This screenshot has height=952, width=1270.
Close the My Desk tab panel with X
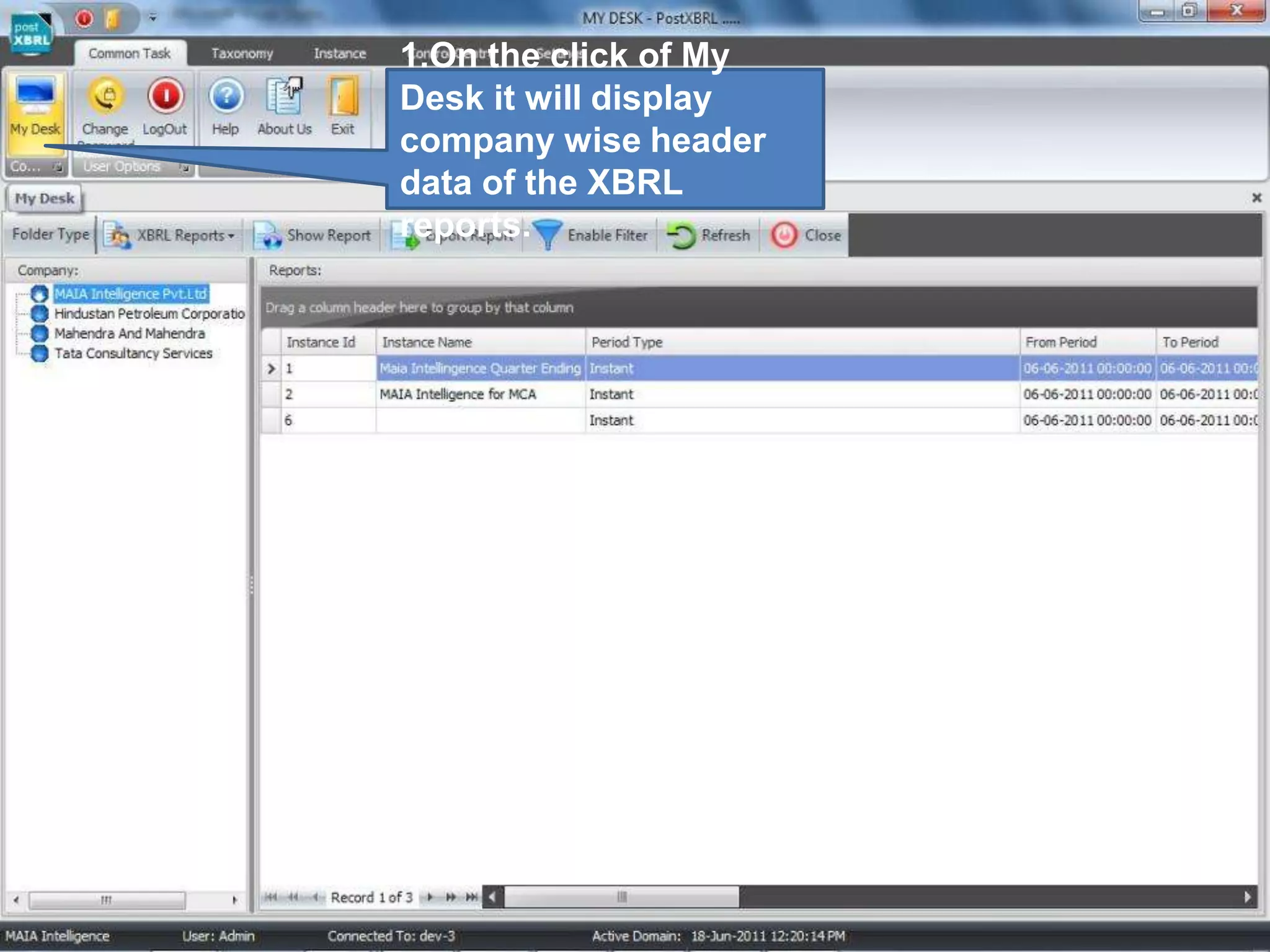(x=1256, y=198)
